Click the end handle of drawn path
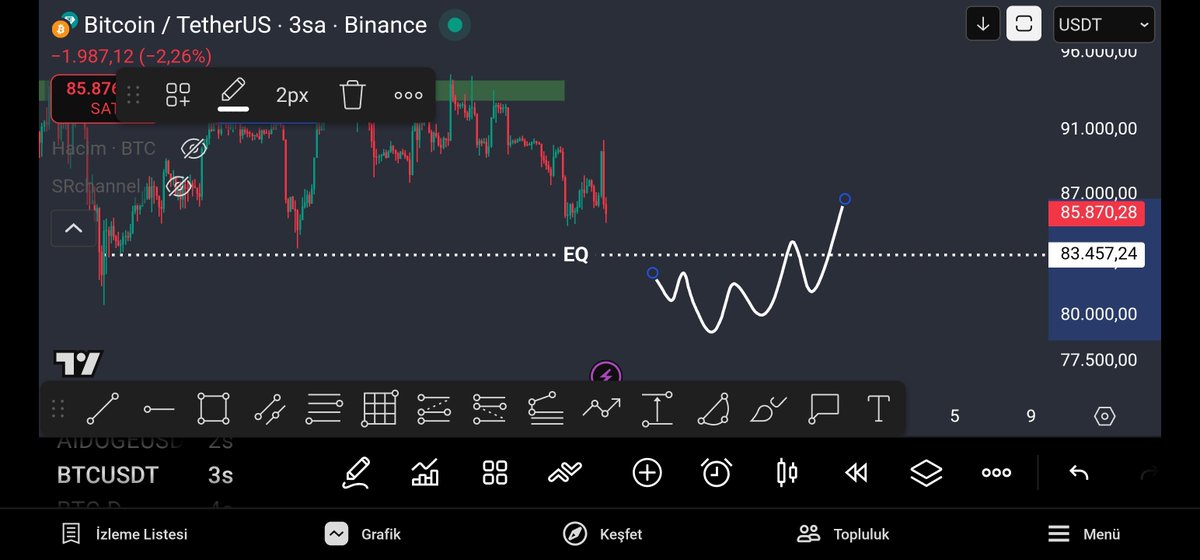 pyautogui.click(x=845, y=200)
